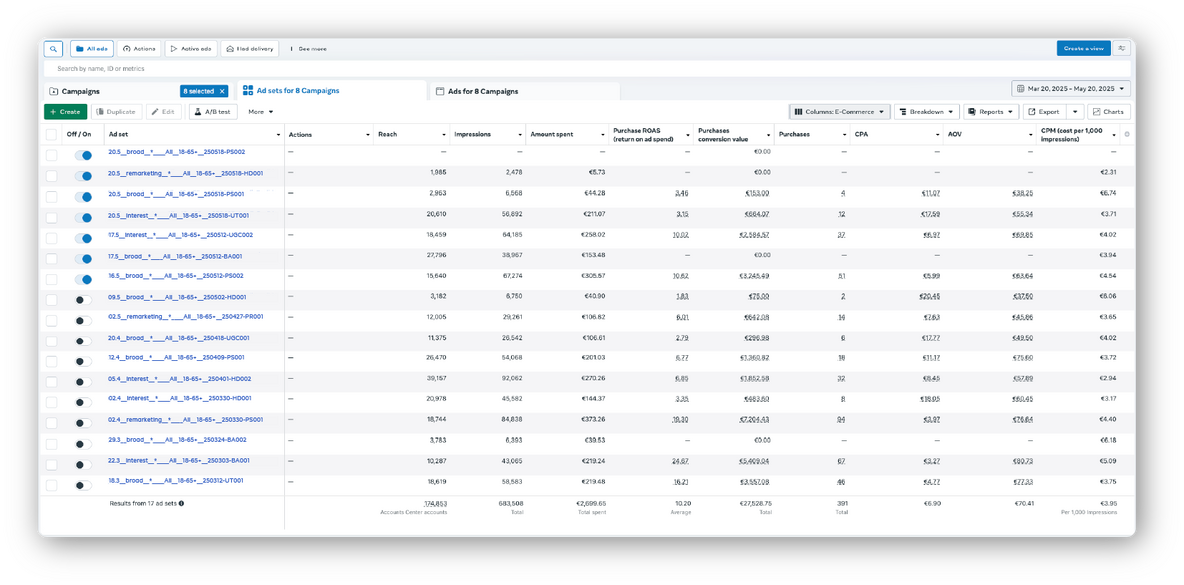Expand the Columns: E-Commerce dropdown

click(x=839, y=112)
